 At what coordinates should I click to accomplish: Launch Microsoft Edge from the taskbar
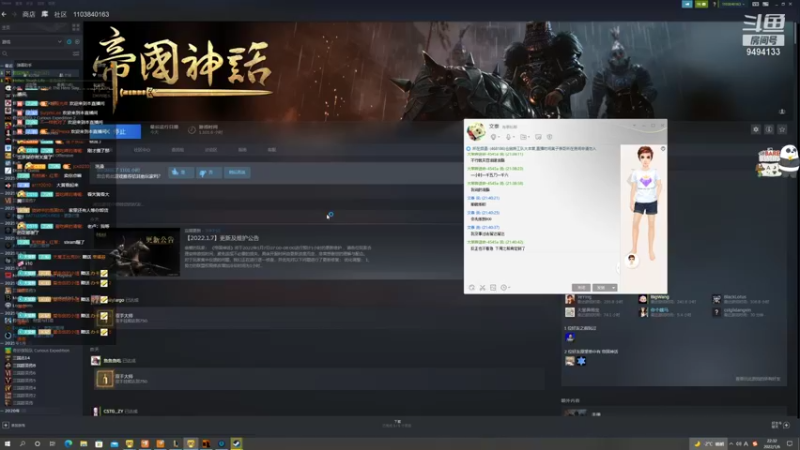(68, 444)
